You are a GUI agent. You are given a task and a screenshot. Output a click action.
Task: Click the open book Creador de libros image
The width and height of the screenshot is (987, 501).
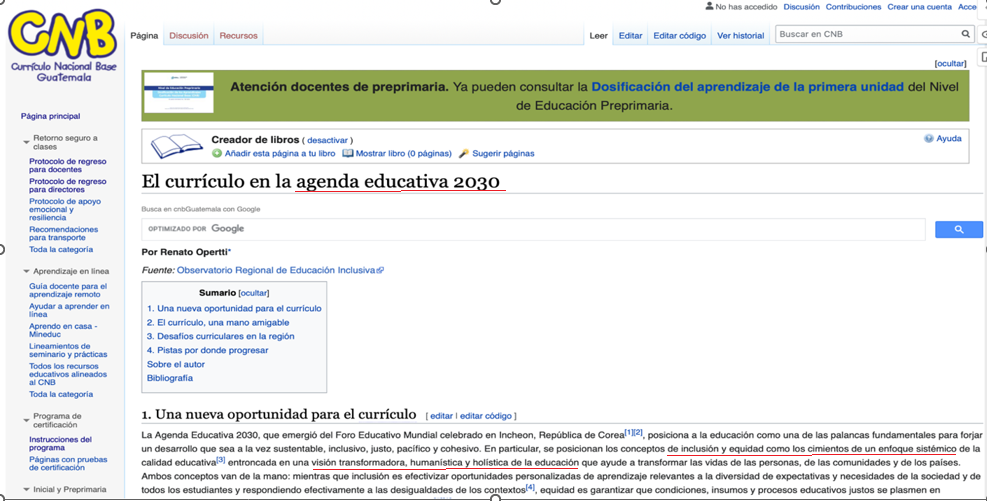click(177, 146)
